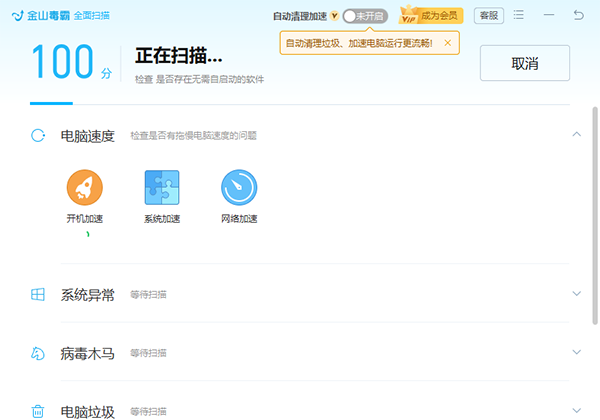This screenshot has width=600, height=420.
Task: Dismiss the auto-clean tooltip with the X
Action: [447, 43]
